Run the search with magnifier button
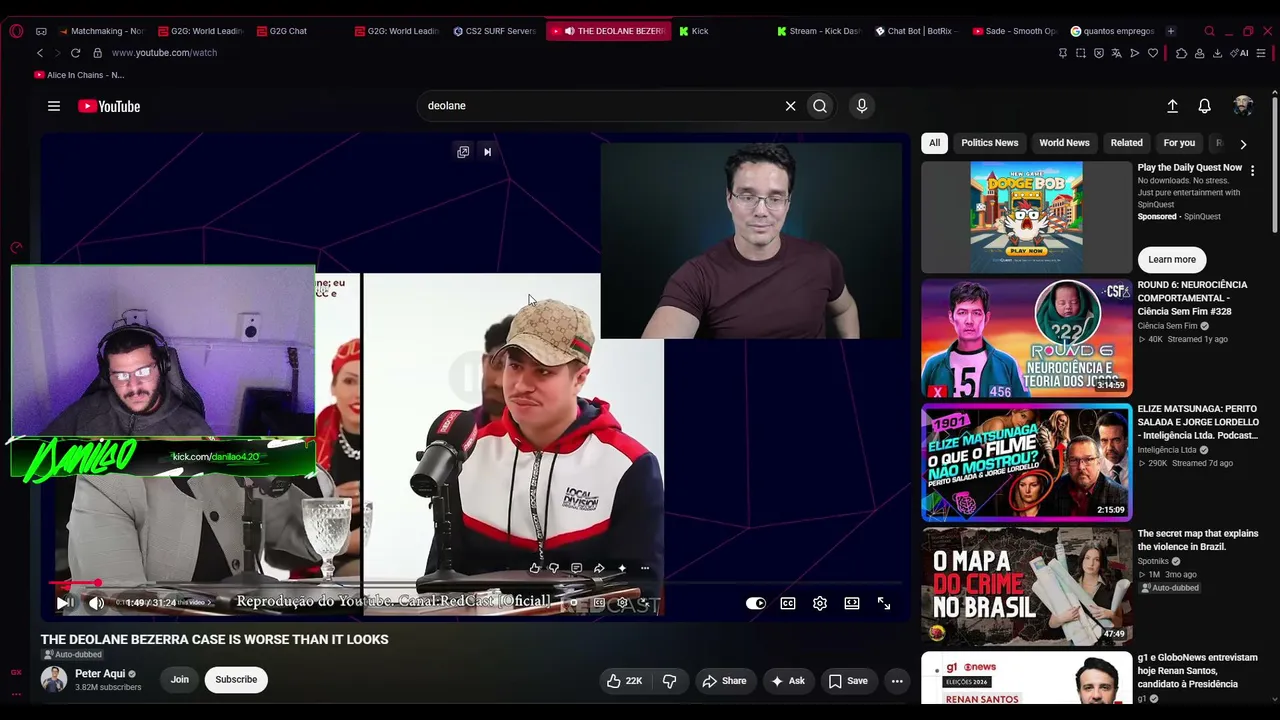The height and width of the screenshot is (720, 1280). [820, 106]
